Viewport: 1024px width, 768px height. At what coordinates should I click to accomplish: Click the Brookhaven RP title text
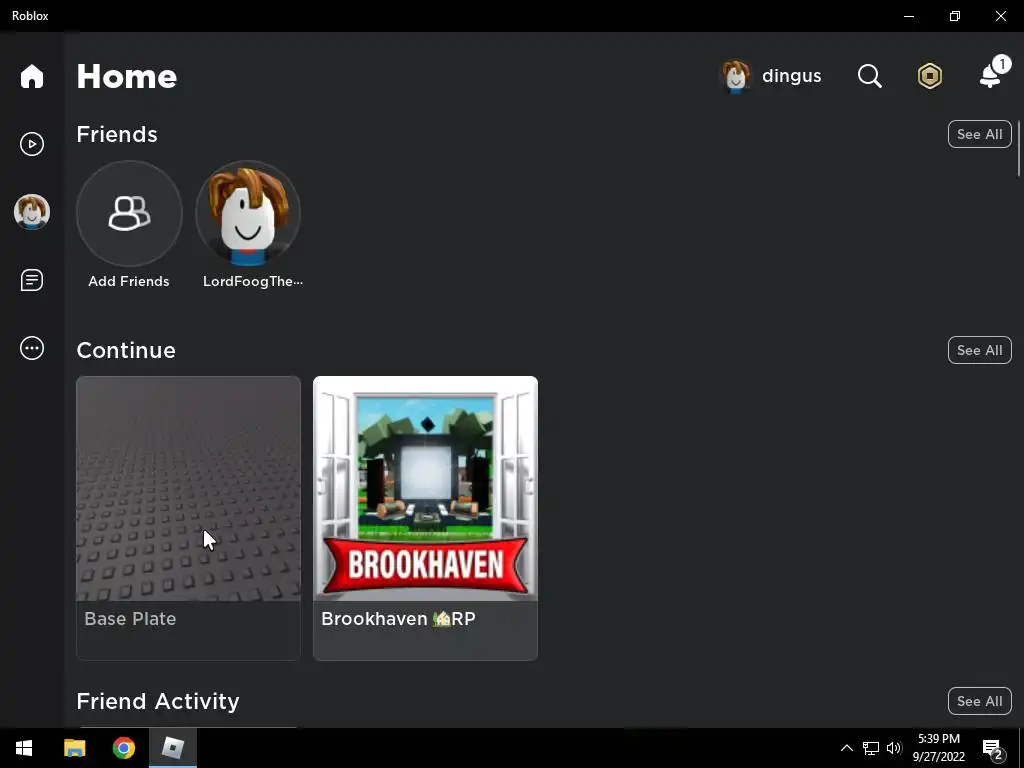pyautogui.click(x=398, y=618)
